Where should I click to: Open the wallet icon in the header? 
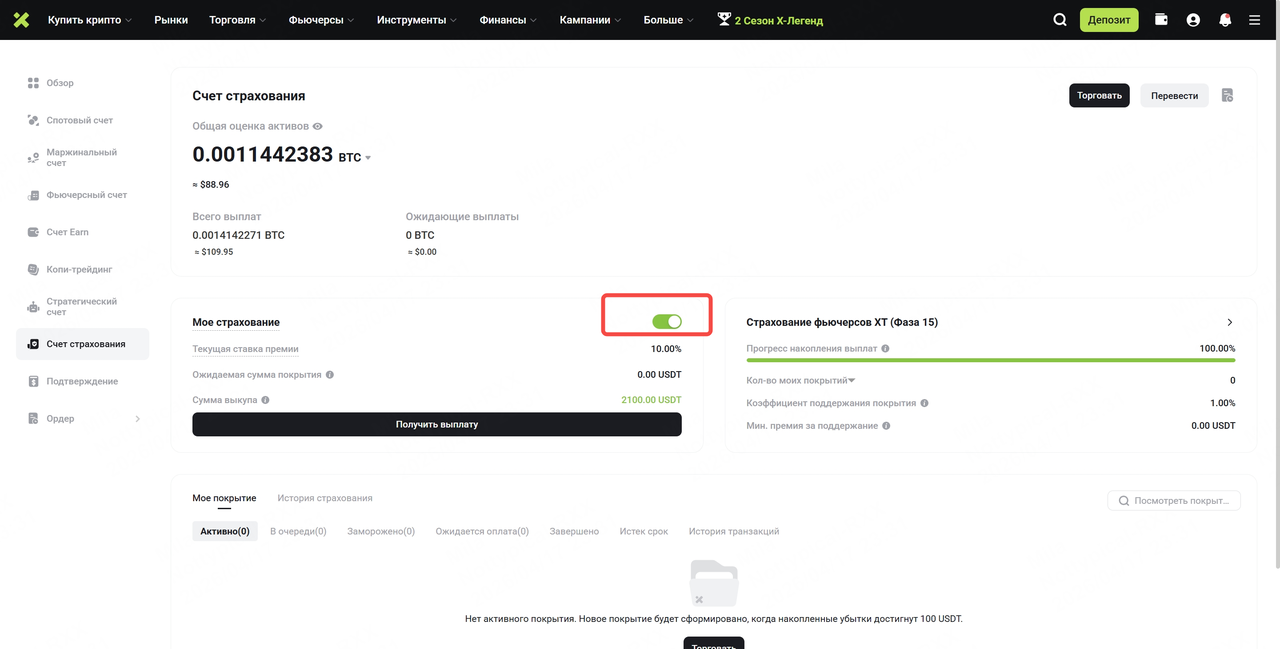(1161, 20)
